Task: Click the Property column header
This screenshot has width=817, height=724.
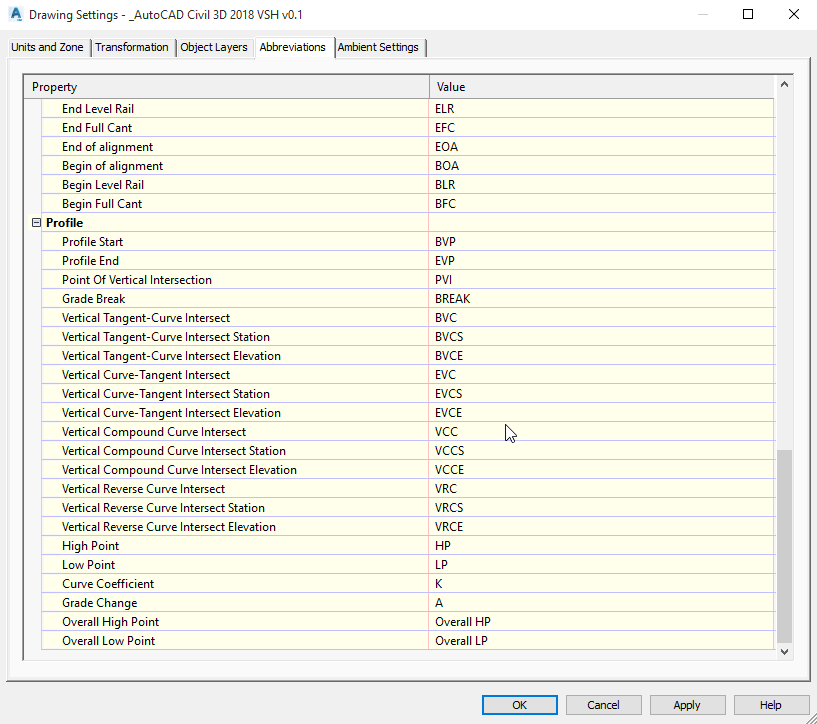Action: pos(230,87)
